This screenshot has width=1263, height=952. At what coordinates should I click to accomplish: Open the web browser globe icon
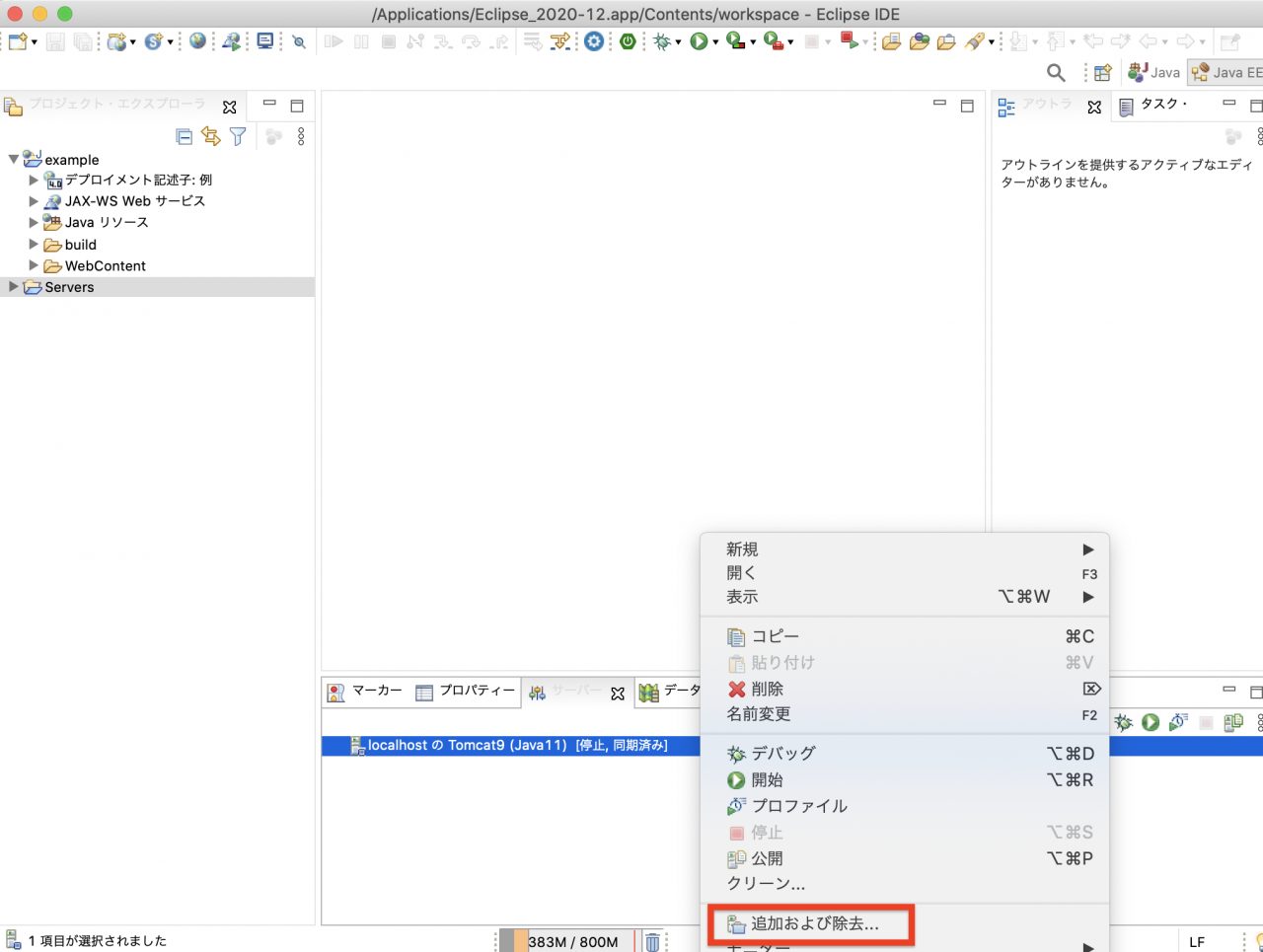(x=198, y=41)
